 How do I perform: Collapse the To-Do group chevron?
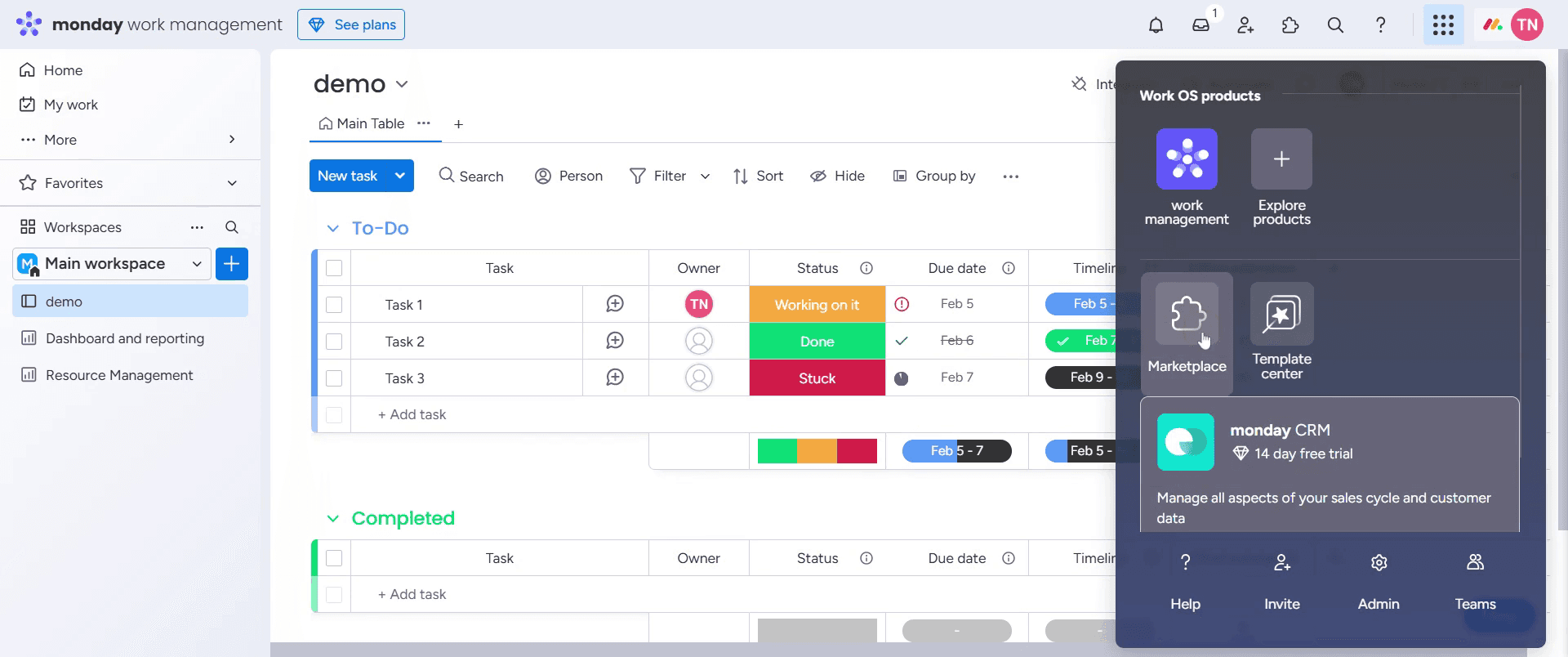(332, 229)
